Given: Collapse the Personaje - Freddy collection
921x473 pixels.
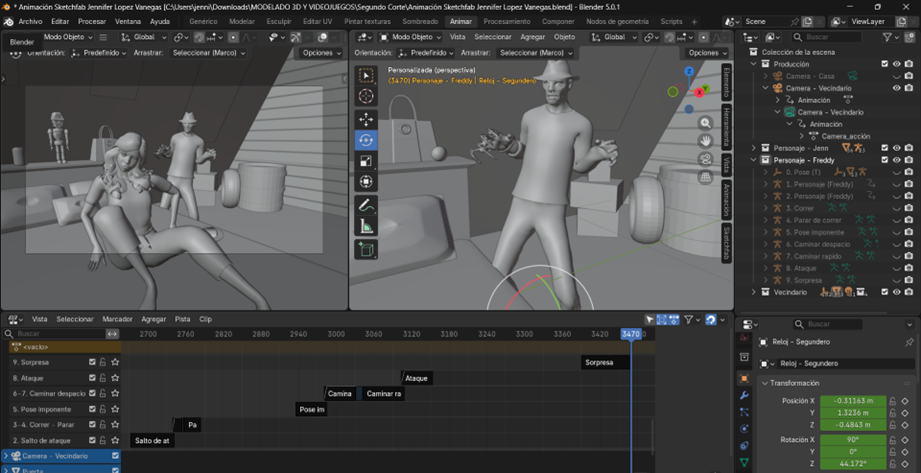Looking at the screenshot, I should [755, 160].
